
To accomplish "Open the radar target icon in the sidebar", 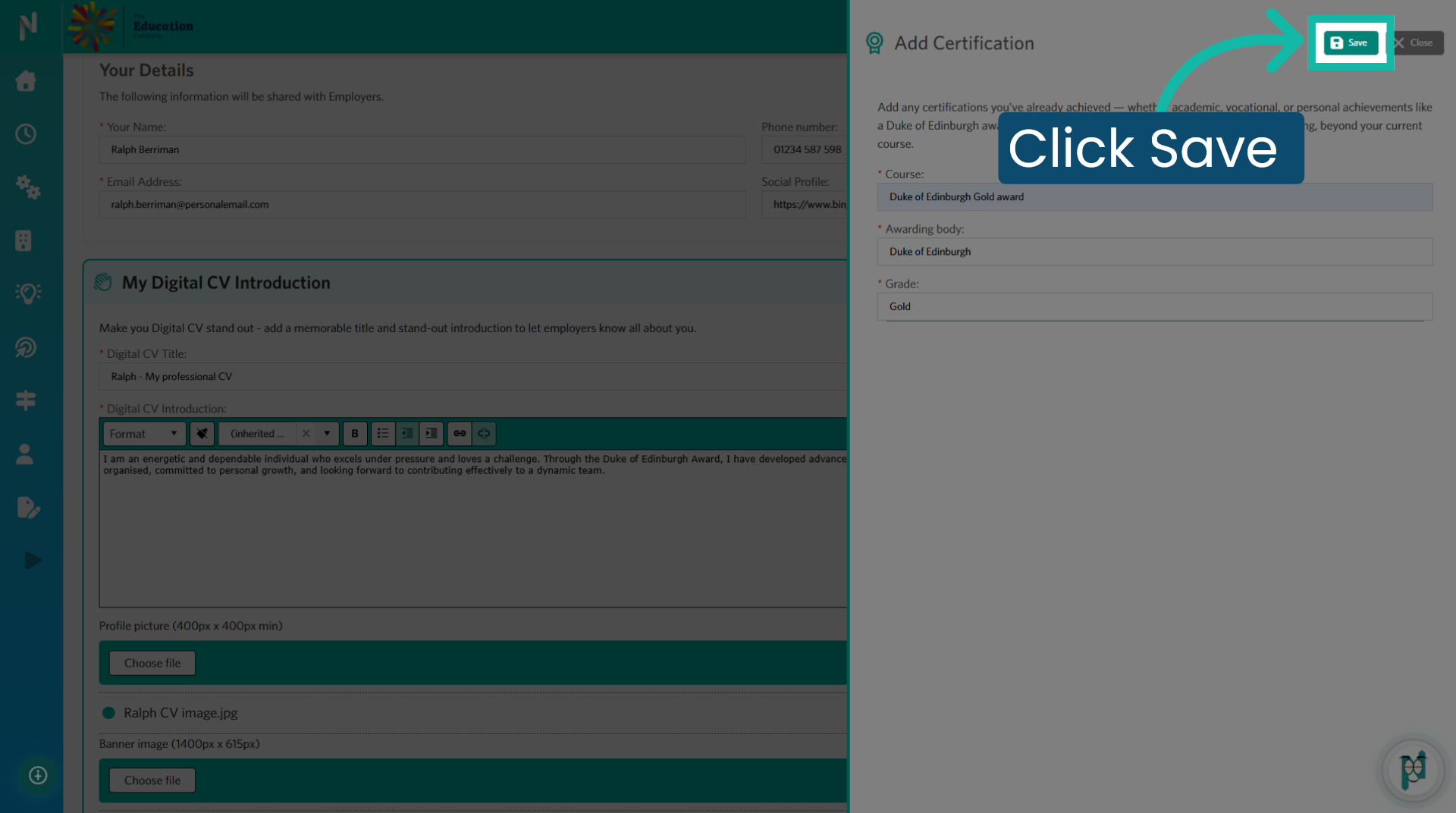I will click(x=26, y=347).
